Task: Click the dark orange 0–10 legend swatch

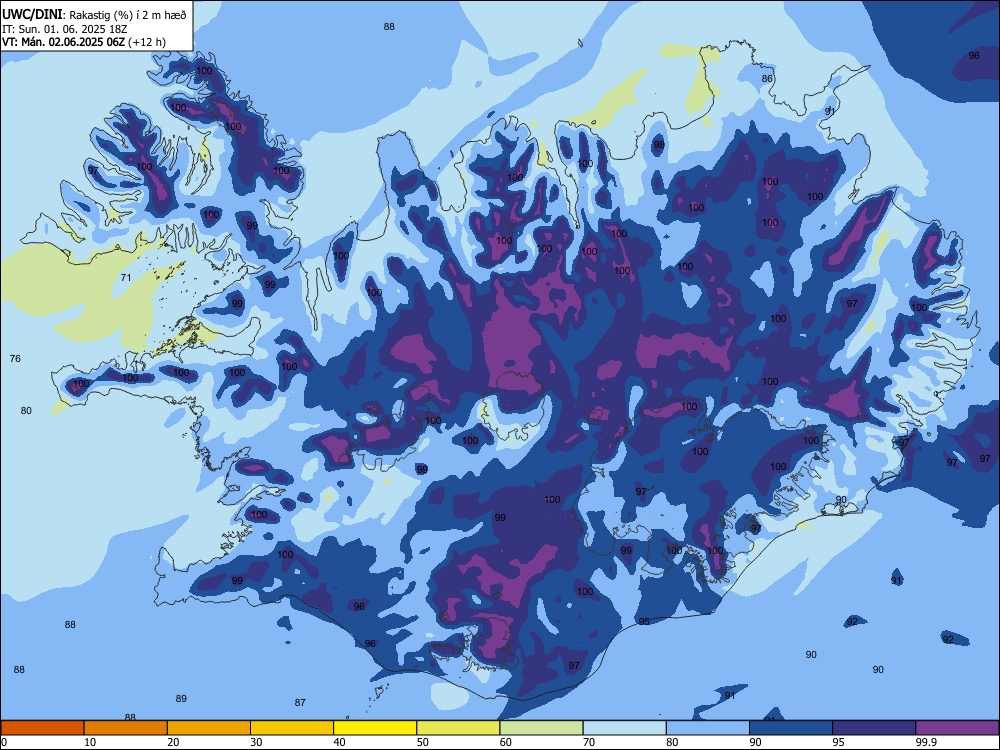Action: [42, 728]
